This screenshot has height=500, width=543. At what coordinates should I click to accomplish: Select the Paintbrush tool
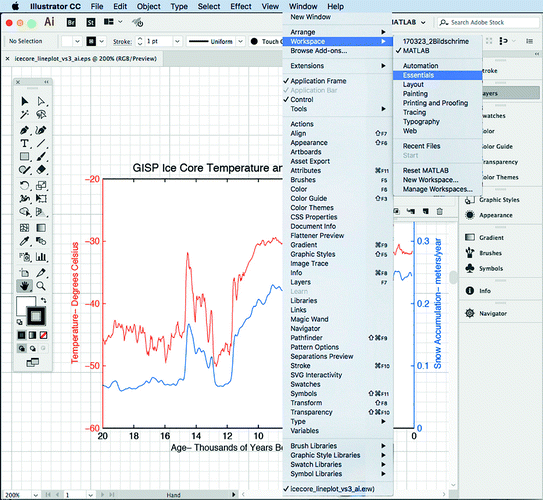coord(41,157)
